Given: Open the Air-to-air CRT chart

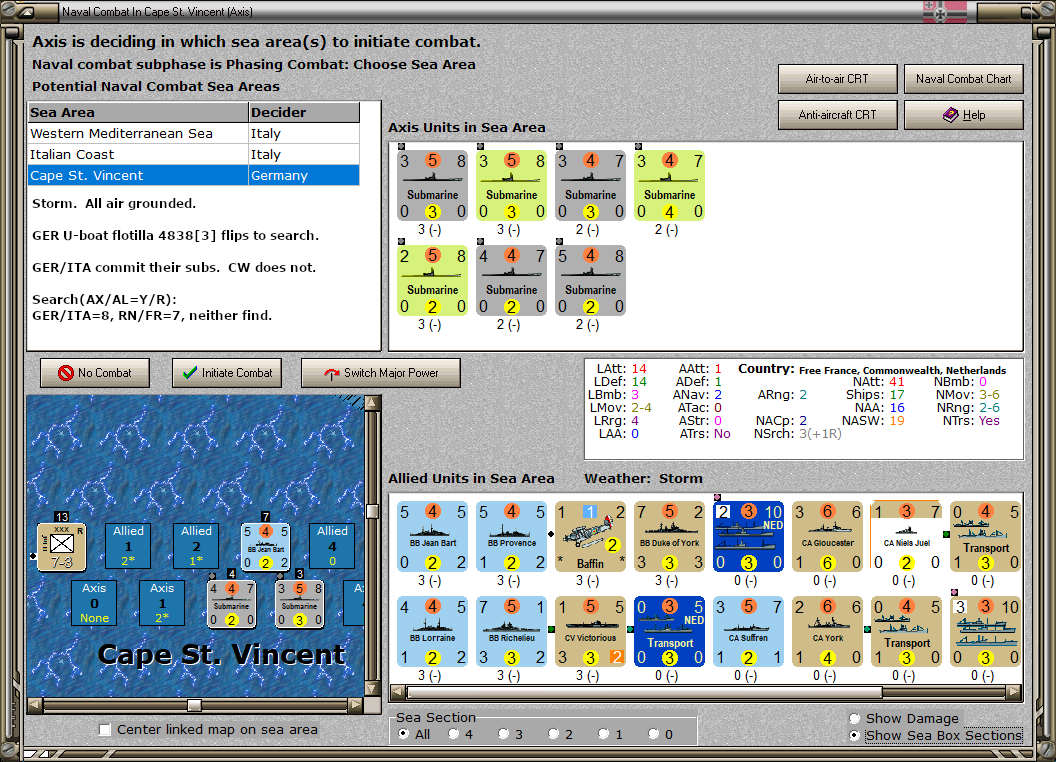Looking at the screenshot, I should click(837, 79).
